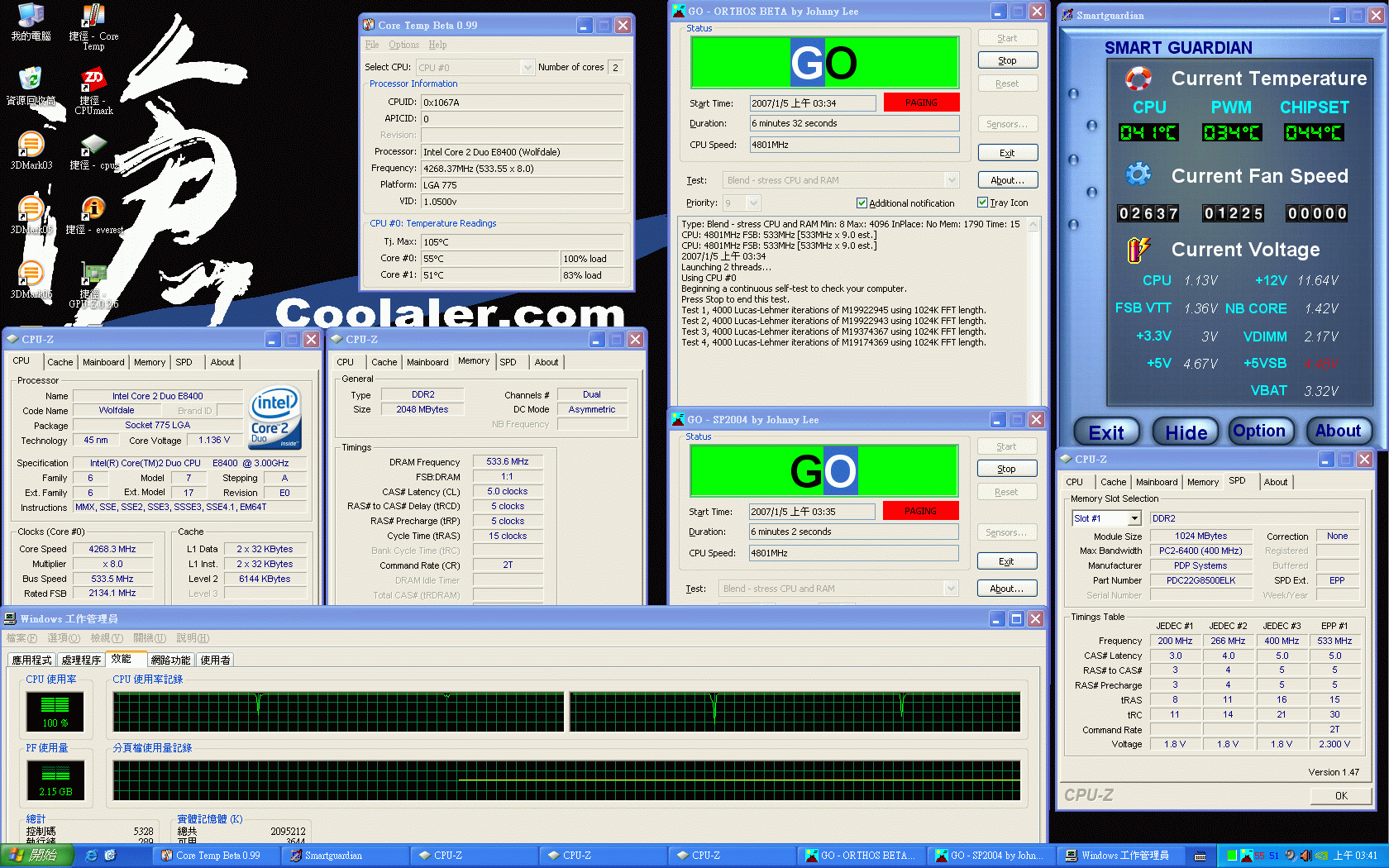Click the Exit button in ORTHOS window
Viewport: 1389px width, 868px height.
click(1007, 153)
